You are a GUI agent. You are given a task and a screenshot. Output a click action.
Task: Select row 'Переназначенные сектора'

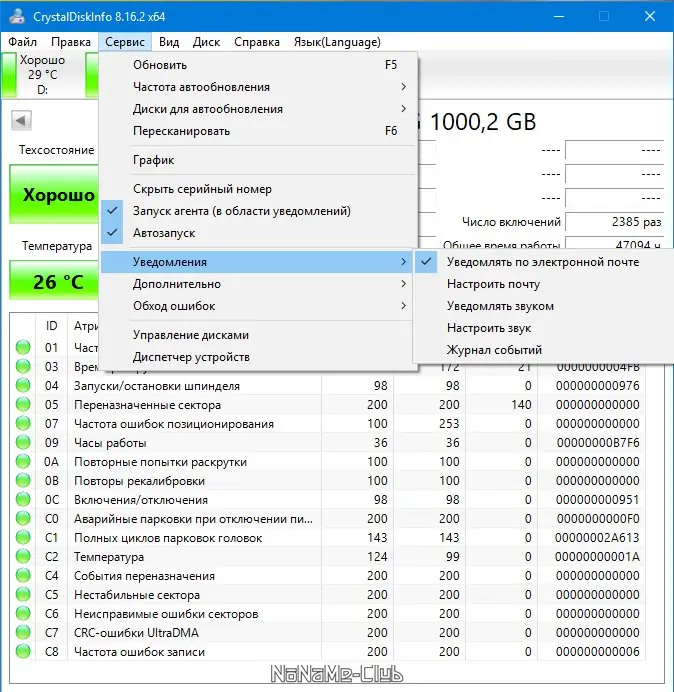point(327,405)
